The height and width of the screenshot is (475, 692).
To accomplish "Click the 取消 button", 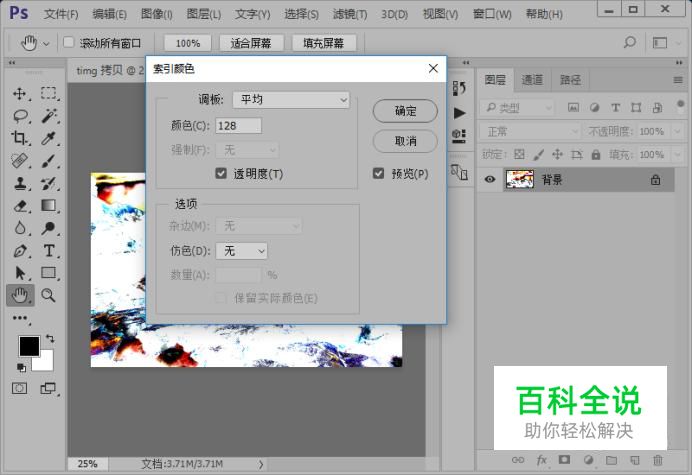I will (405, 141).
